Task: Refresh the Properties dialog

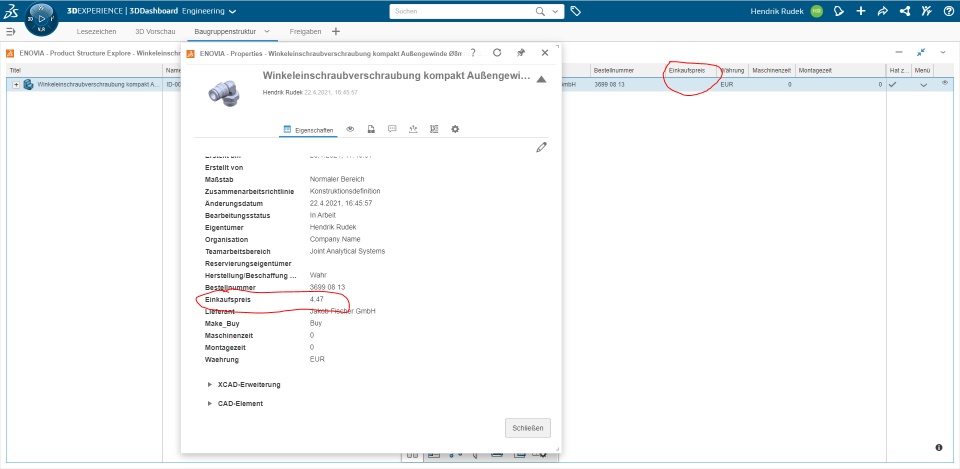Action: tap(497, 53)
